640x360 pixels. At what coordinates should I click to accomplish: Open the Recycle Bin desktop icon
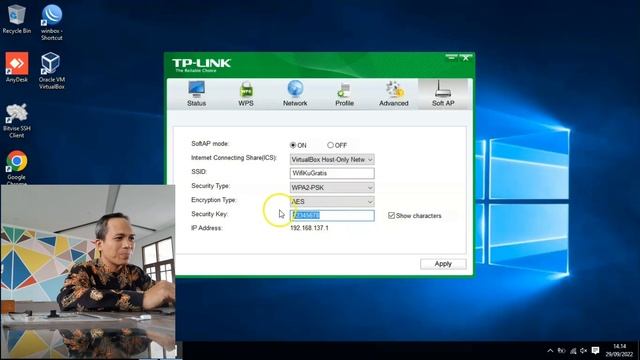(x=16, y=19)
